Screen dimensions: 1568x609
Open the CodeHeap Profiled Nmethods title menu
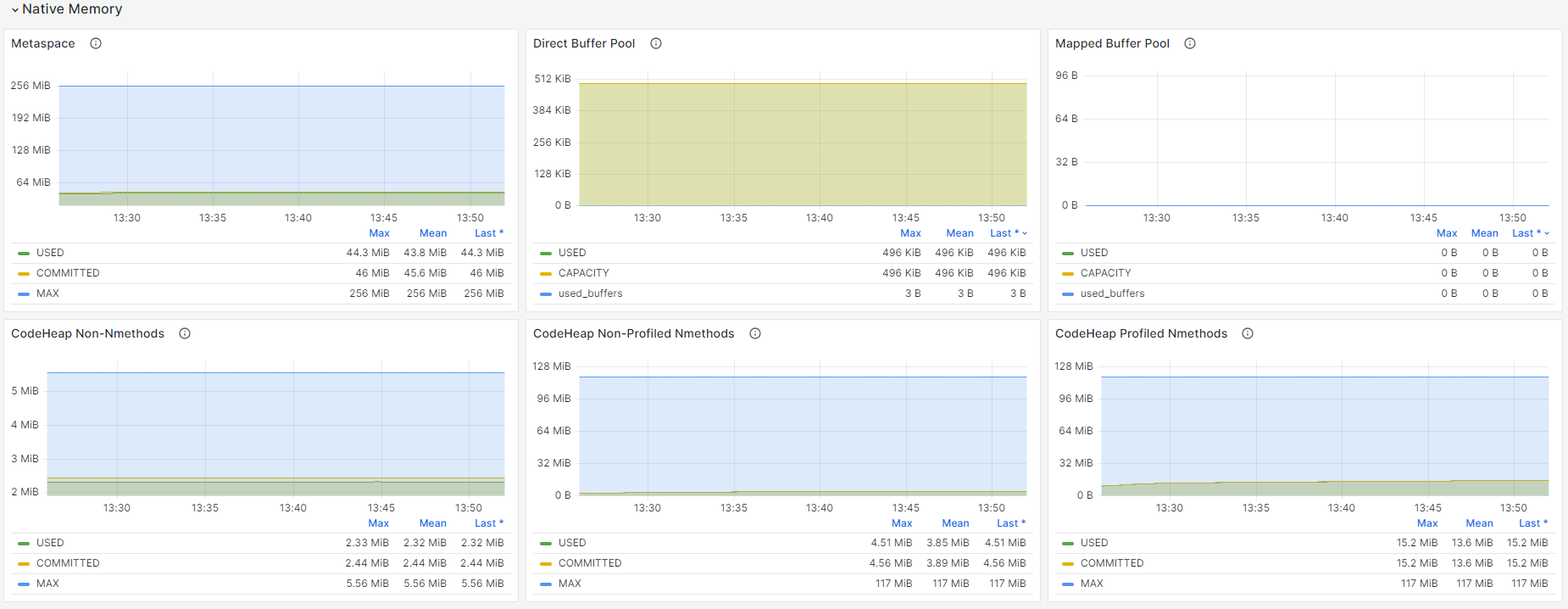pos(1141,333)
